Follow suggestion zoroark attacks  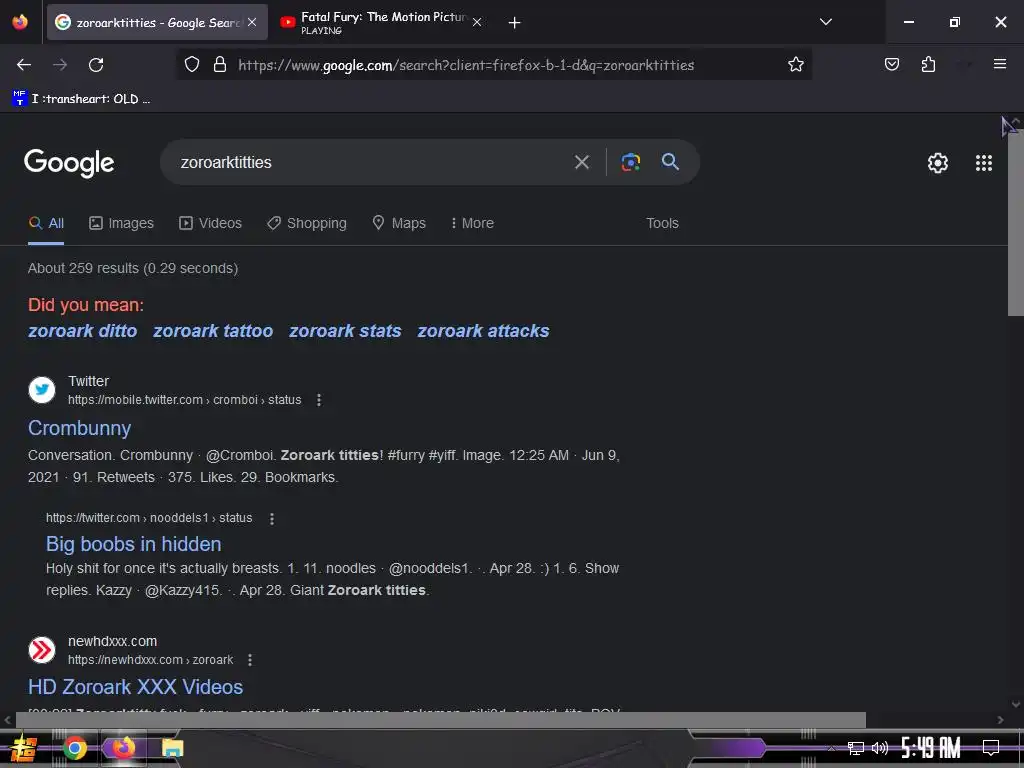pyautogui.click(x=483, y=331)
